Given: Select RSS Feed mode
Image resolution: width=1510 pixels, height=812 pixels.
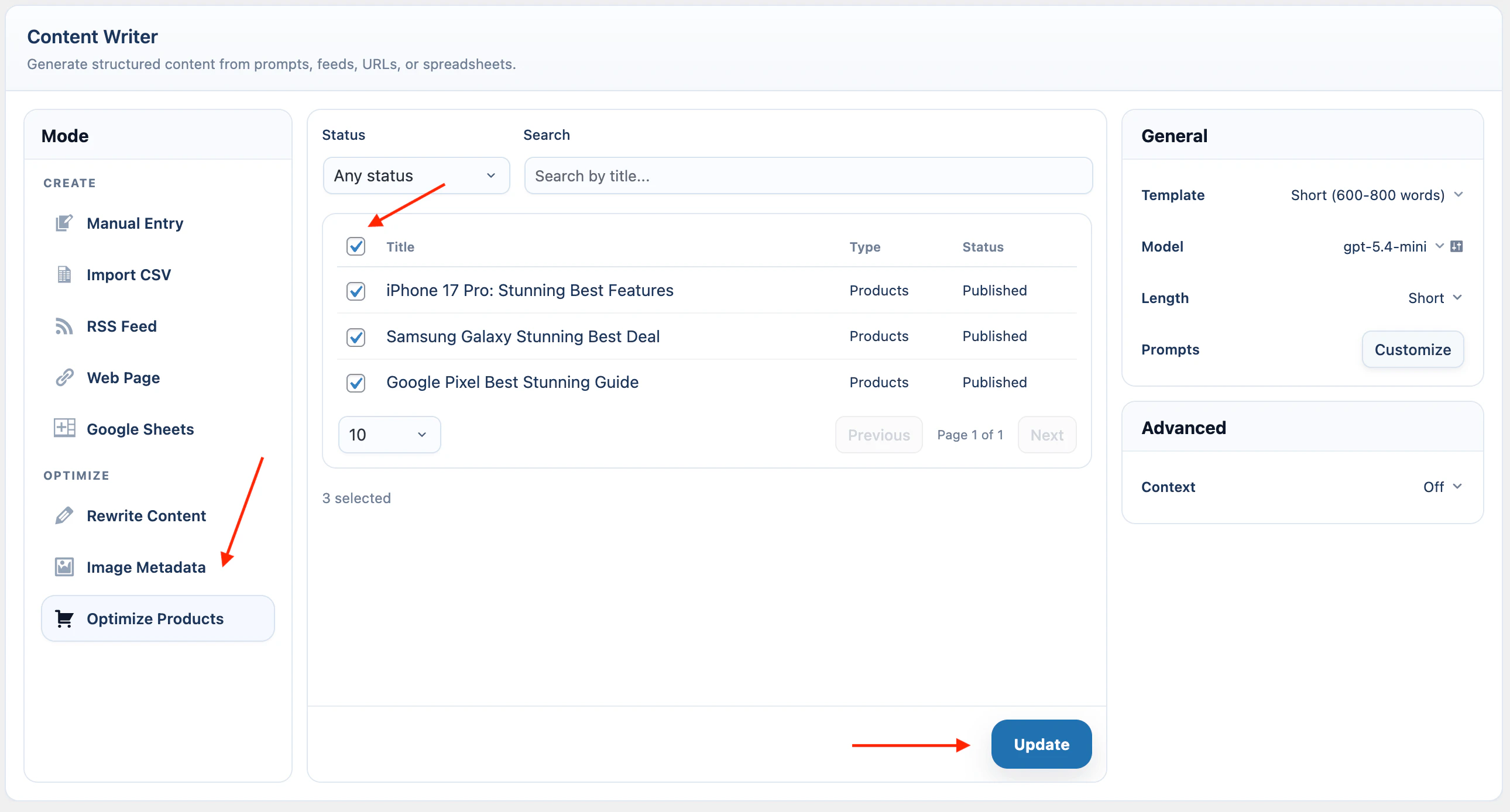Looking at the screenshot, I should tap(157, 326).
